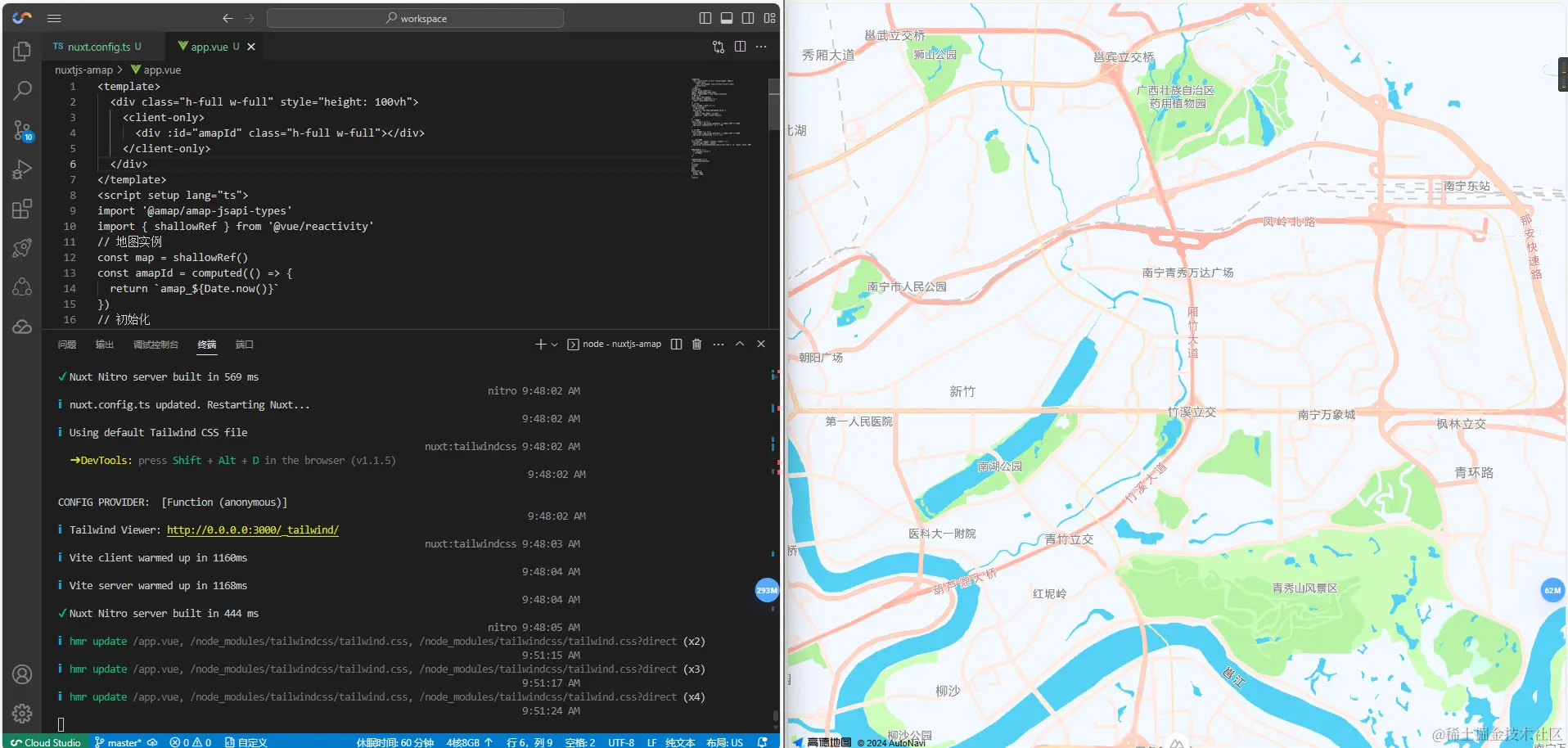Switch to the 输出 panel tab
1568x748 pixels.
pyautogui.click(x=104, y=345)
